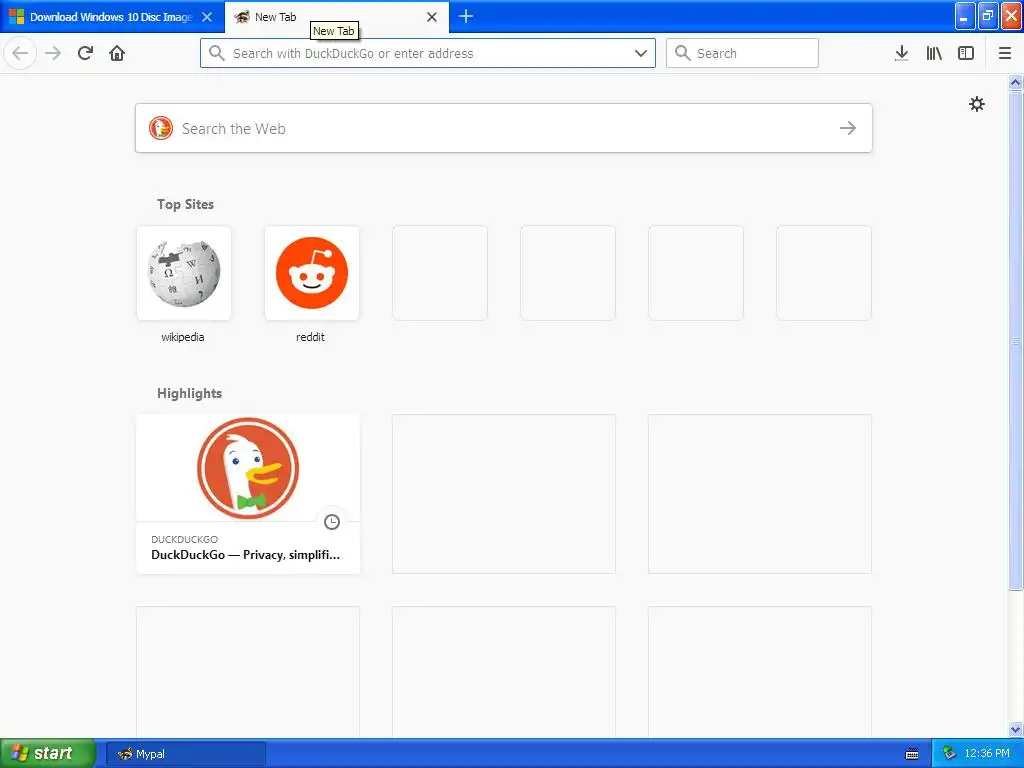Screen dimensions: 1024x768
Task: Open a new tab with plus button
Action: pyautogui.click(x=466, y=16)
